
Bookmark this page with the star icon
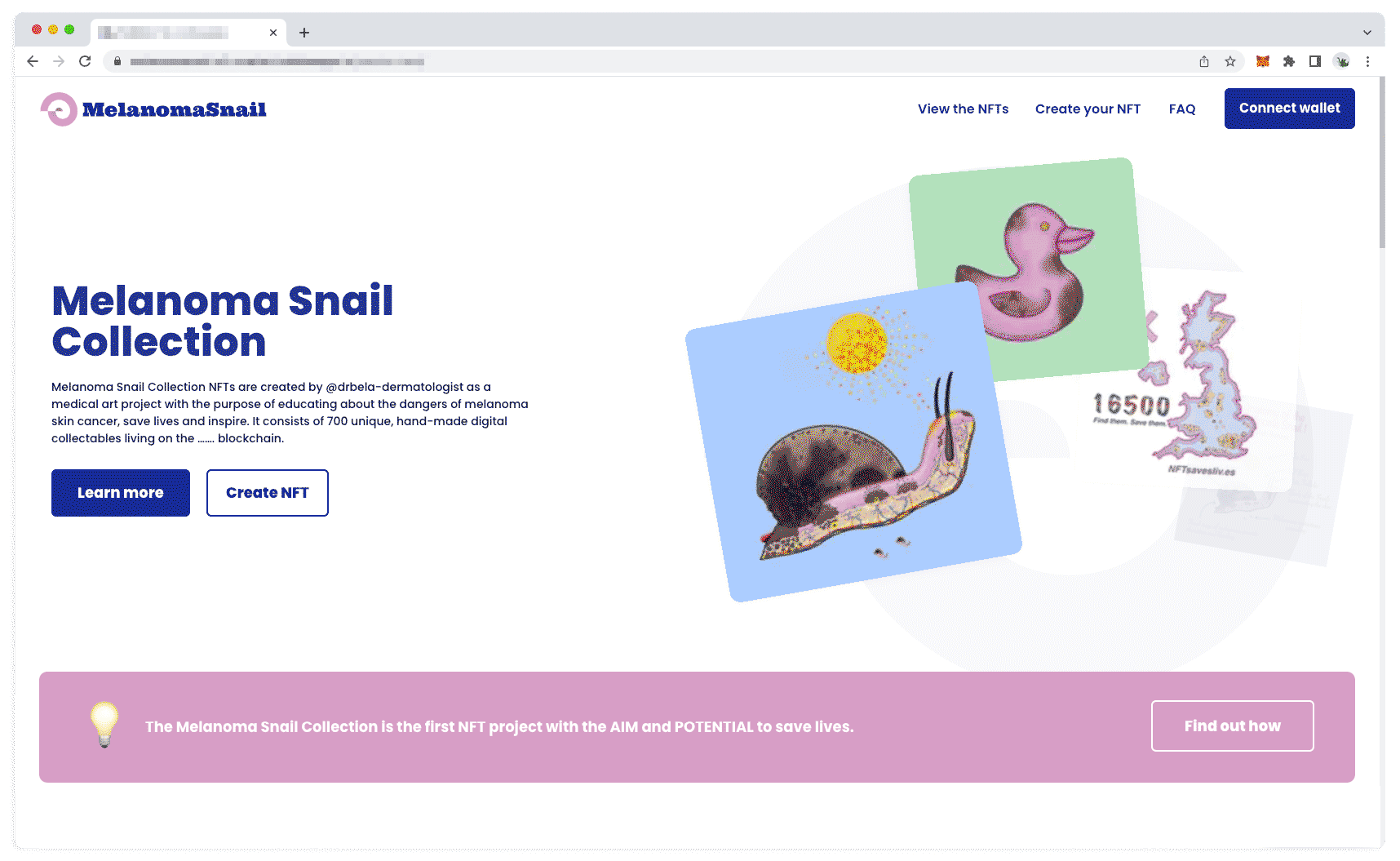[1230, 61]
